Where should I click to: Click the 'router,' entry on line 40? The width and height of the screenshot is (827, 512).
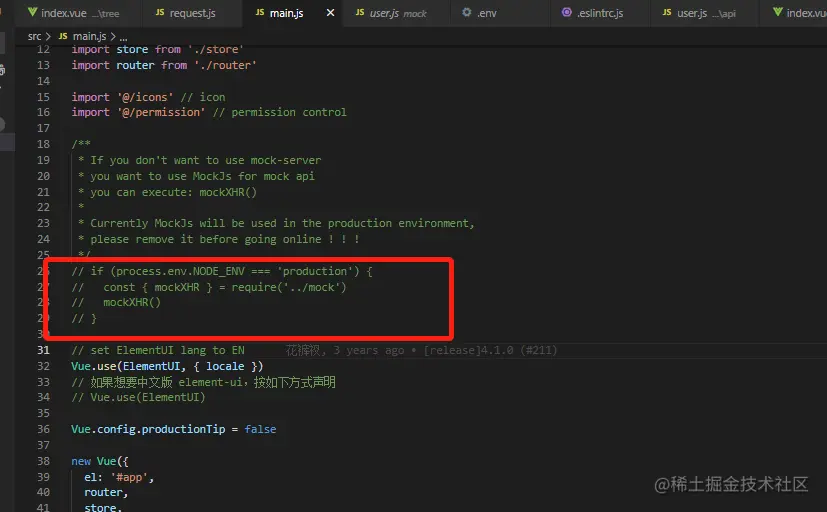click(106, 492)
